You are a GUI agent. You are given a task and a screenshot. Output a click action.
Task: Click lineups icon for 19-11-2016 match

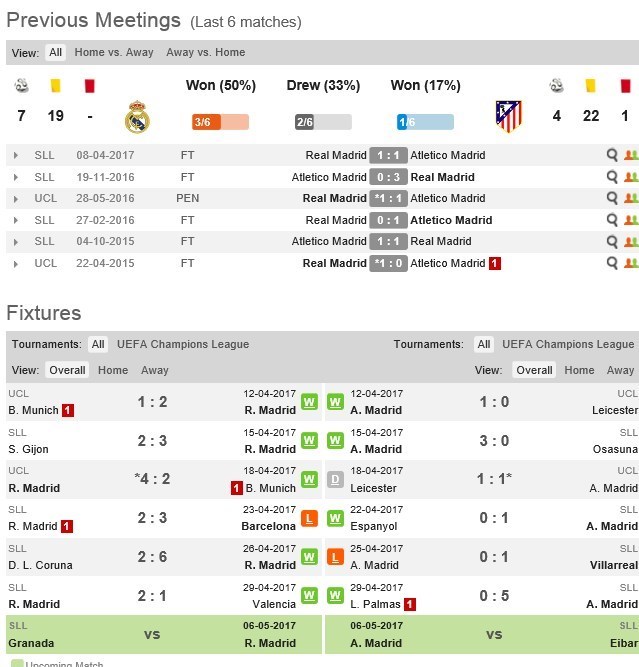[x=630, y=177]
